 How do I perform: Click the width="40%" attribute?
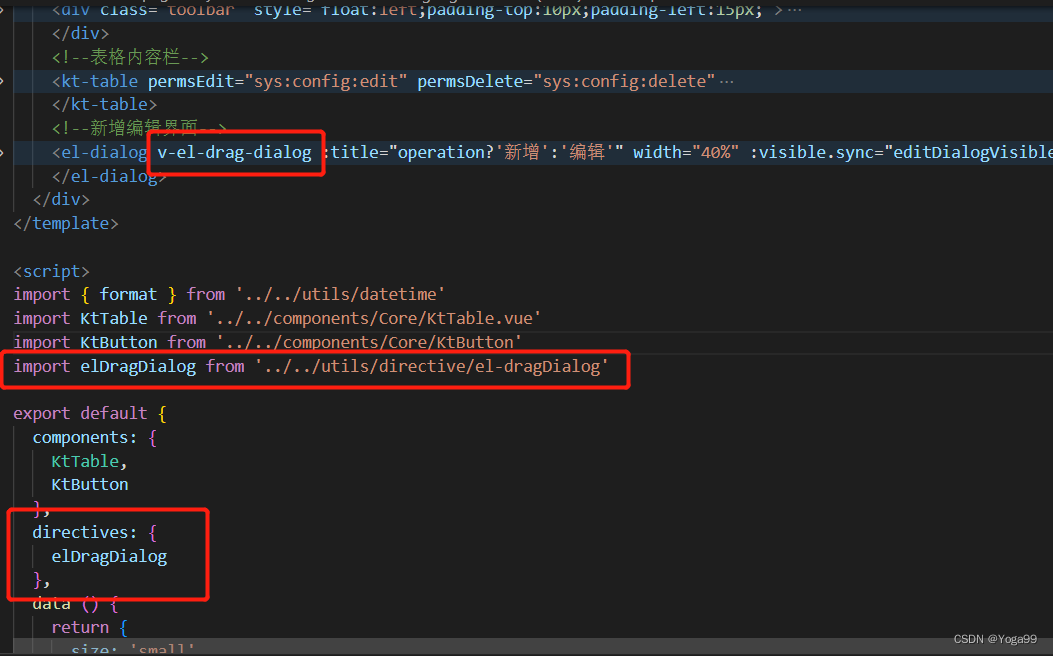[686, 152]
